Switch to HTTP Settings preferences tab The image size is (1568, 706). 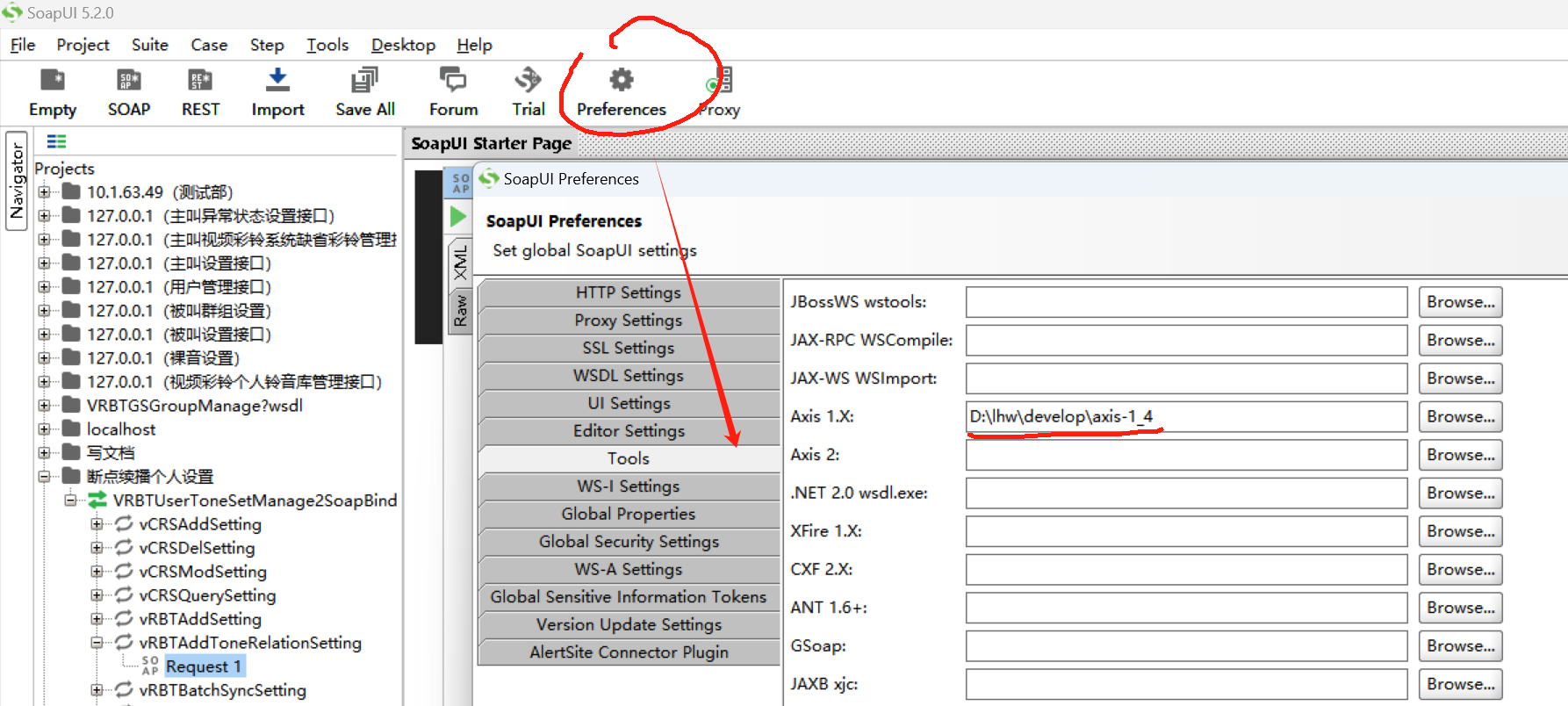pos(629,292)
